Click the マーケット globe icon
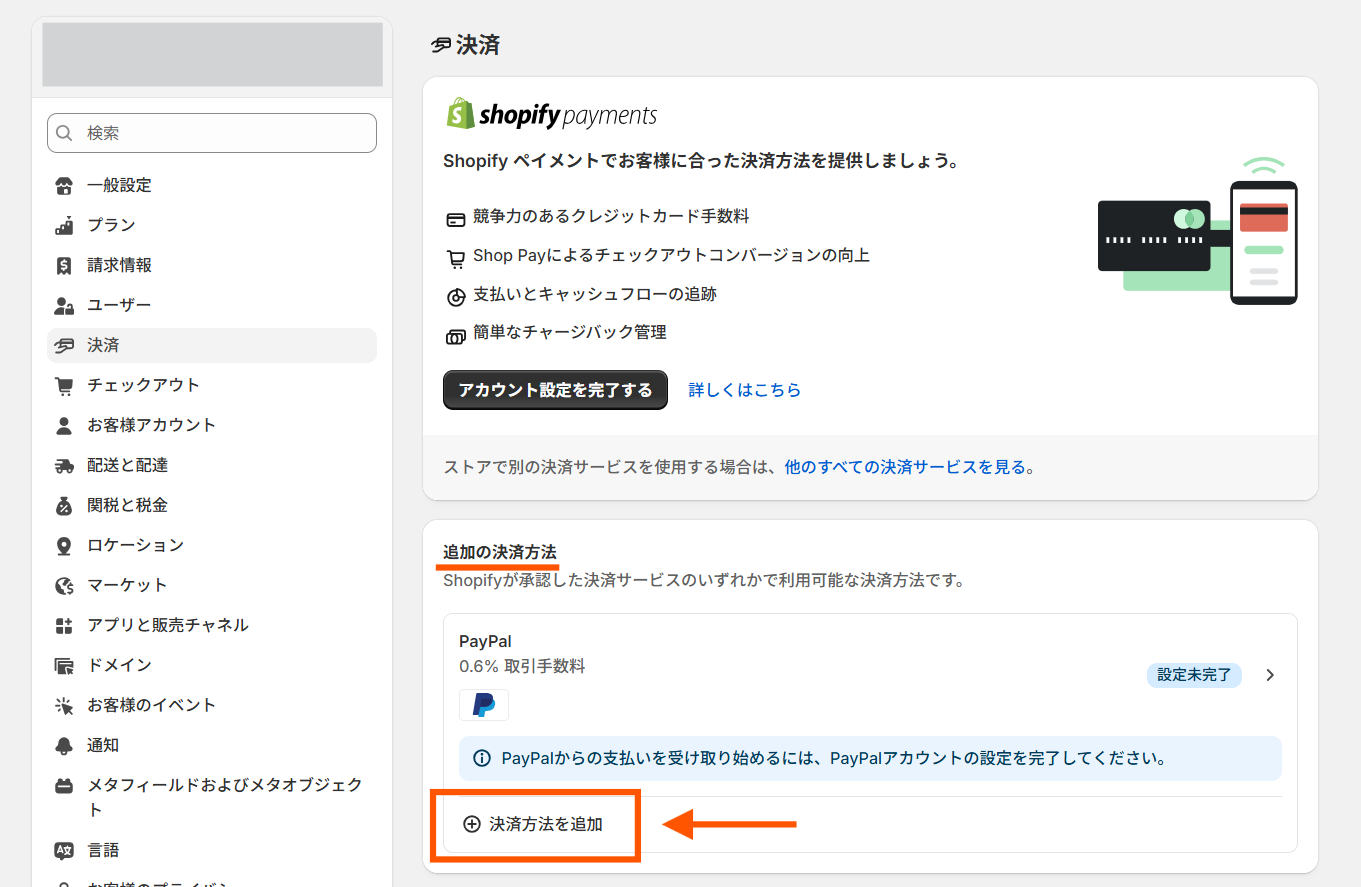The image size is (1361, 887). coord(64,585)
